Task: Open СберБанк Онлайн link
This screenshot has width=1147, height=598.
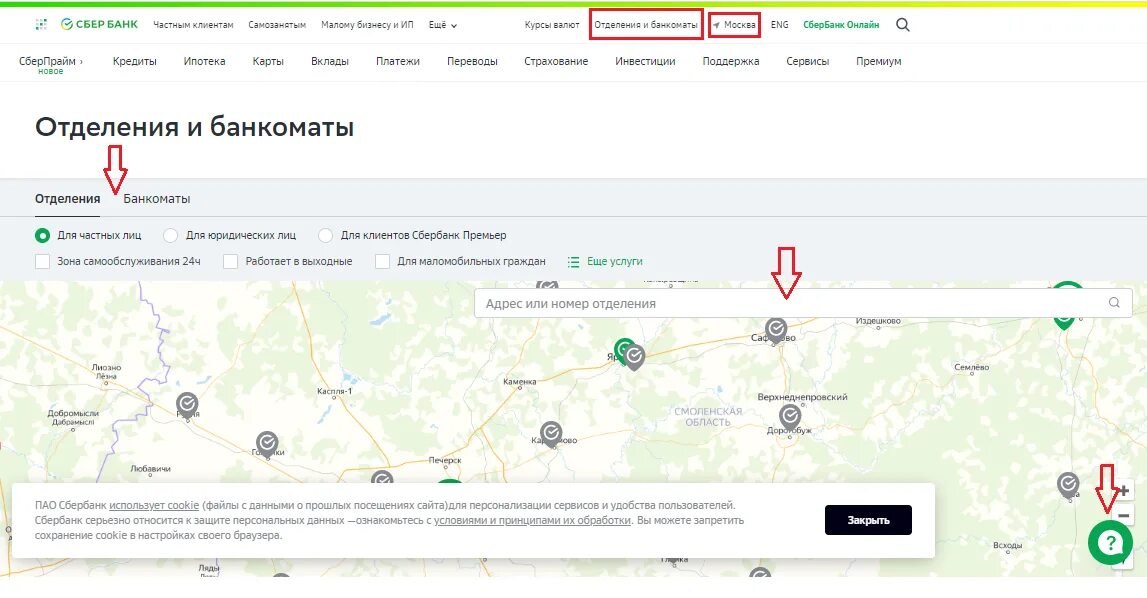Action: pyautogui.click(x=841, y=25)
